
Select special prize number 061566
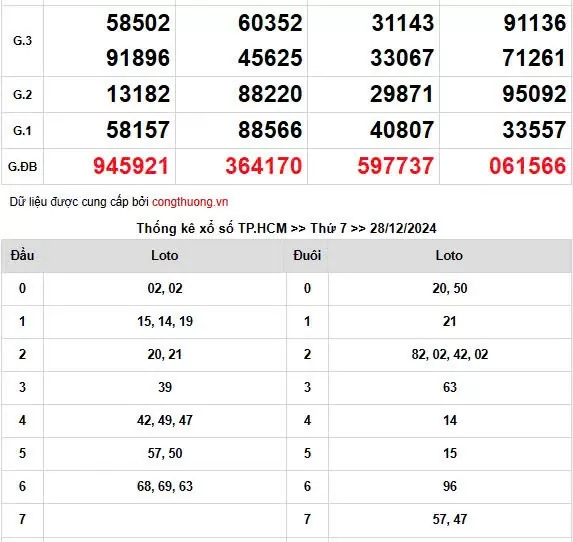tap(528, 166)
